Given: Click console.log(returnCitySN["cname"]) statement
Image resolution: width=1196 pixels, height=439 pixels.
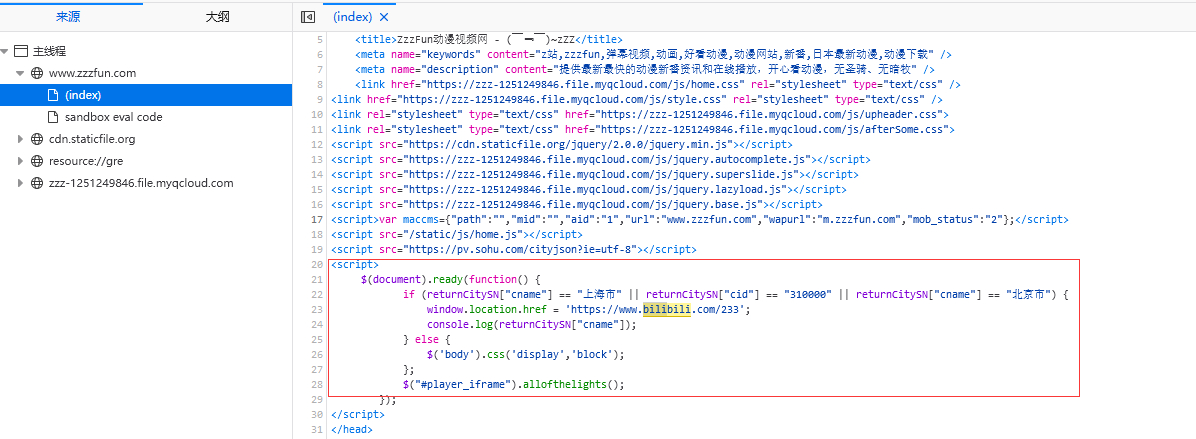Looking at the screenshot, I should pos(532,325).
